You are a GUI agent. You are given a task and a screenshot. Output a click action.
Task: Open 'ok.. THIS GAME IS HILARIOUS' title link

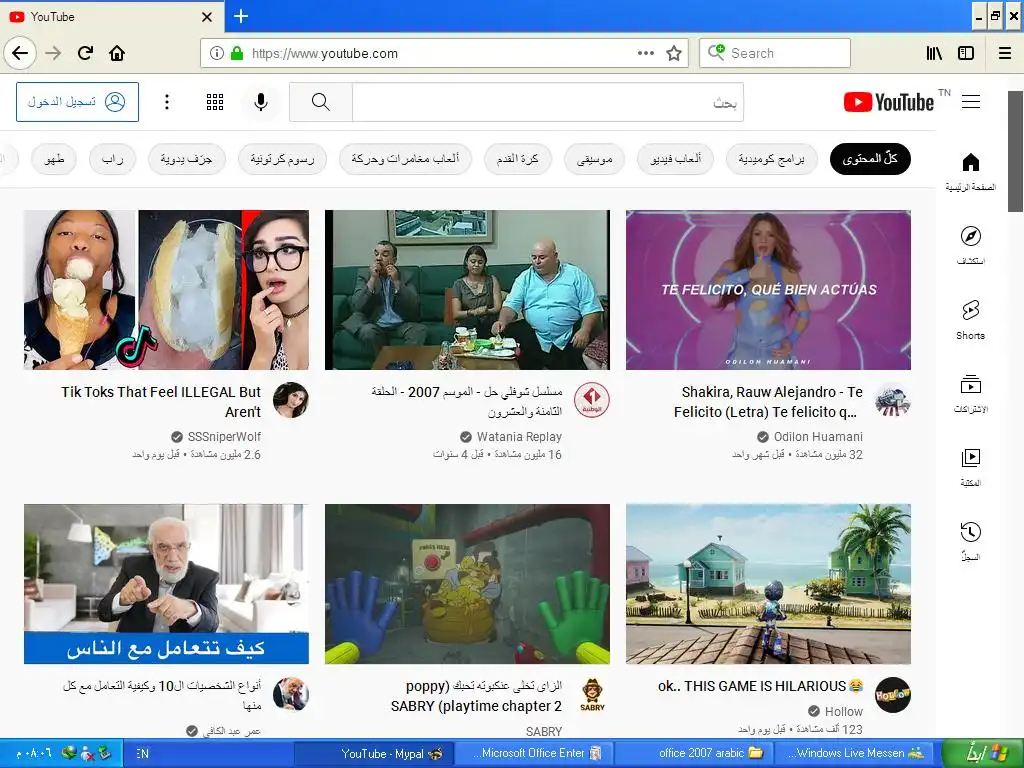tap(761, 686)
